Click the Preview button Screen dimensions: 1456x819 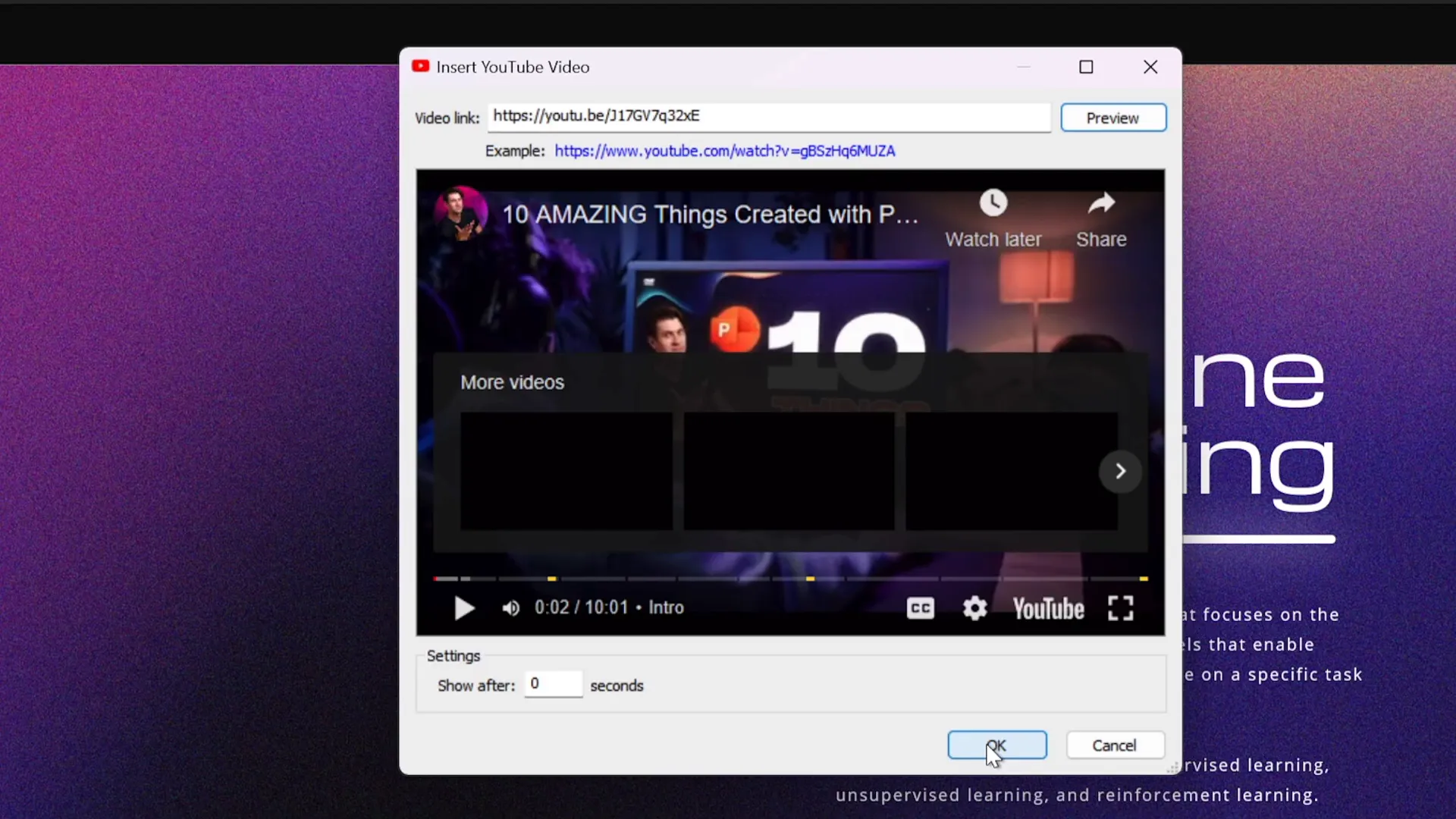click(x=1112, y=118)
